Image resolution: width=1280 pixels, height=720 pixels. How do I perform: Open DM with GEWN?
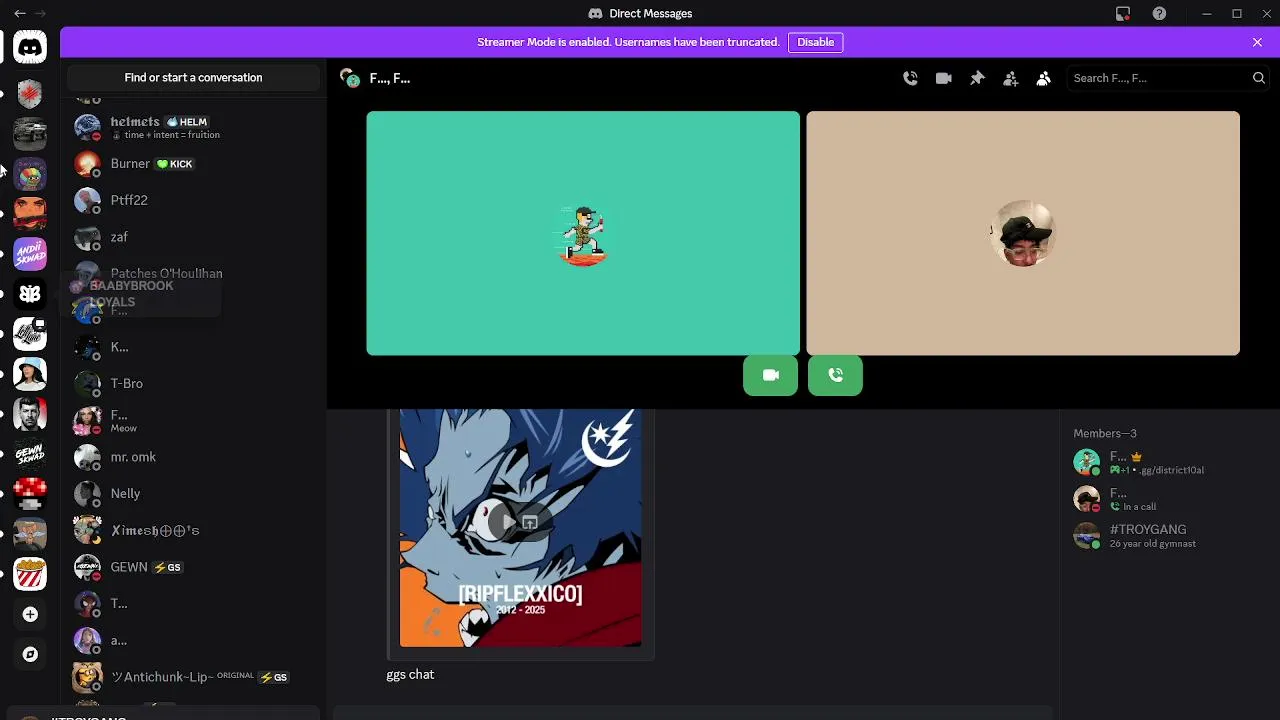[194, 567]
